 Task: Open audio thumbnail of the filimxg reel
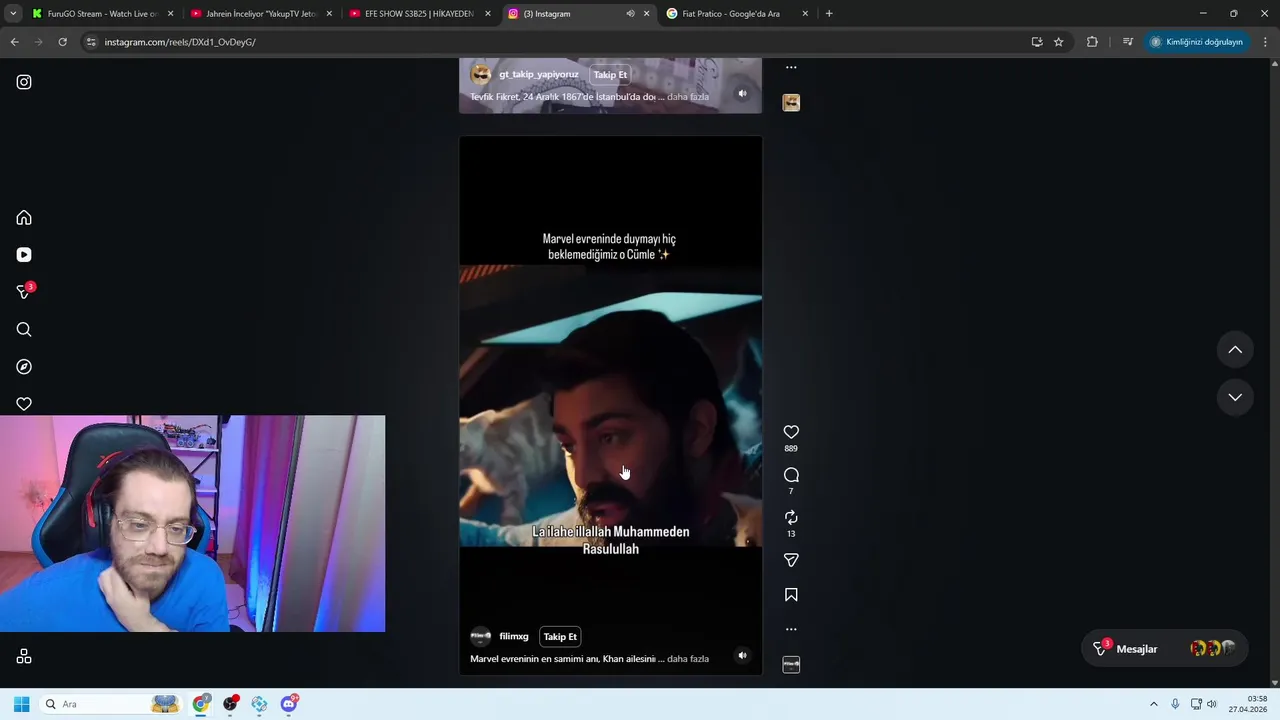coord(791,665)
